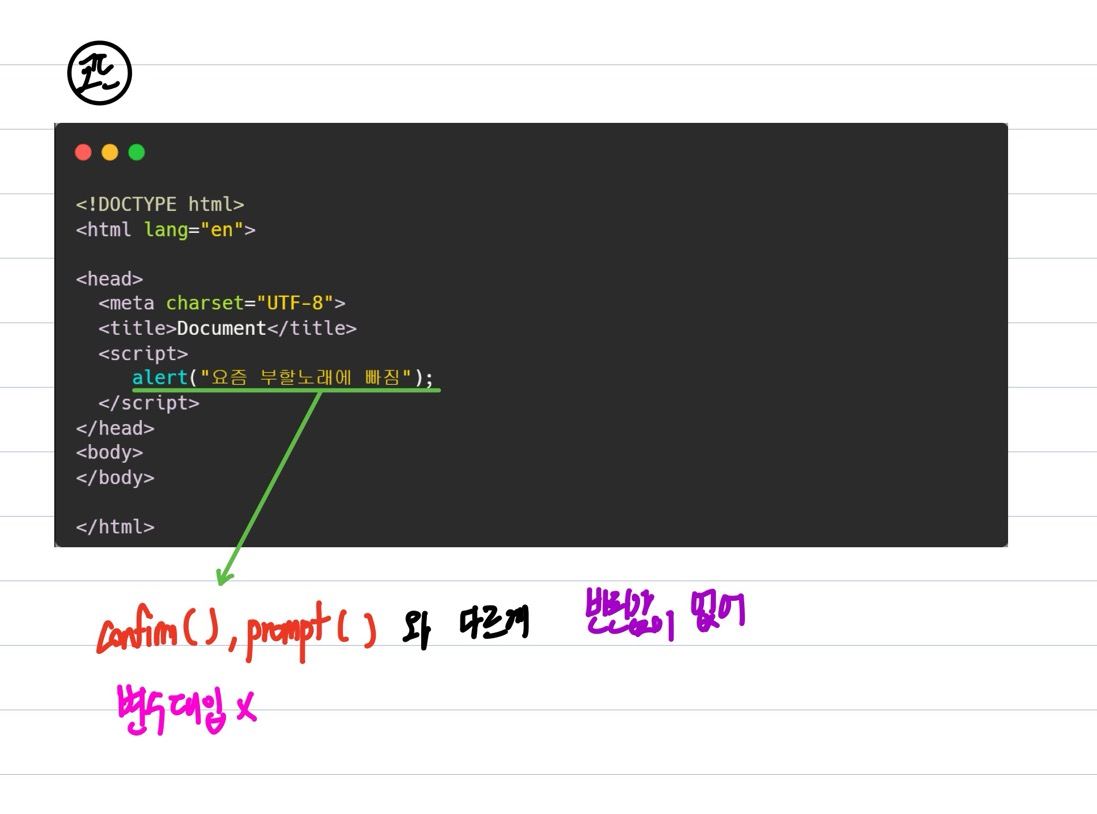Click the '<meta charset="UTF-8">' line
Viewport: 1097px width, 814px height.
click(222, 303)
